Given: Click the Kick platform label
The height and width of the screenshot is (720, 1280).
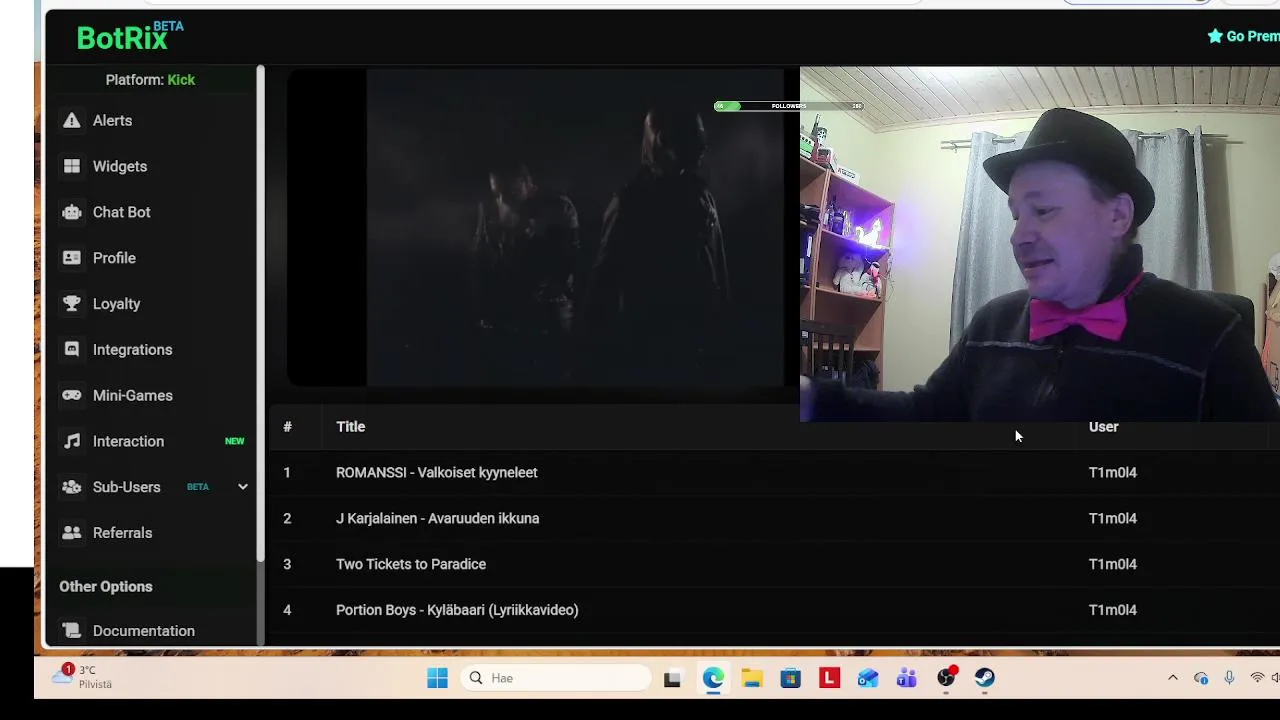Looking at the screenshot, I should point(181,80).
